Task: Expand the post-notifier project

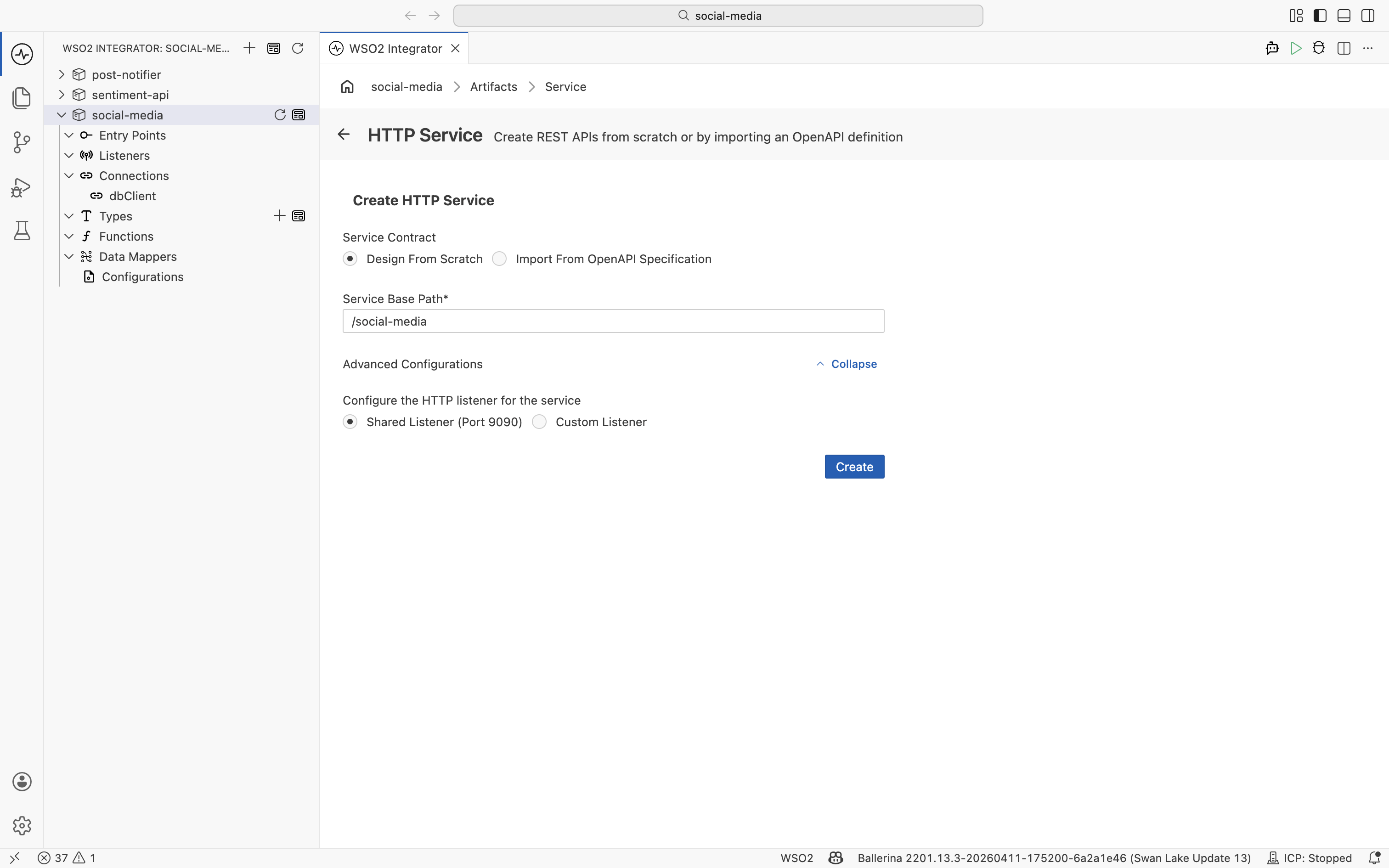Action: click(x=62, y=74)
